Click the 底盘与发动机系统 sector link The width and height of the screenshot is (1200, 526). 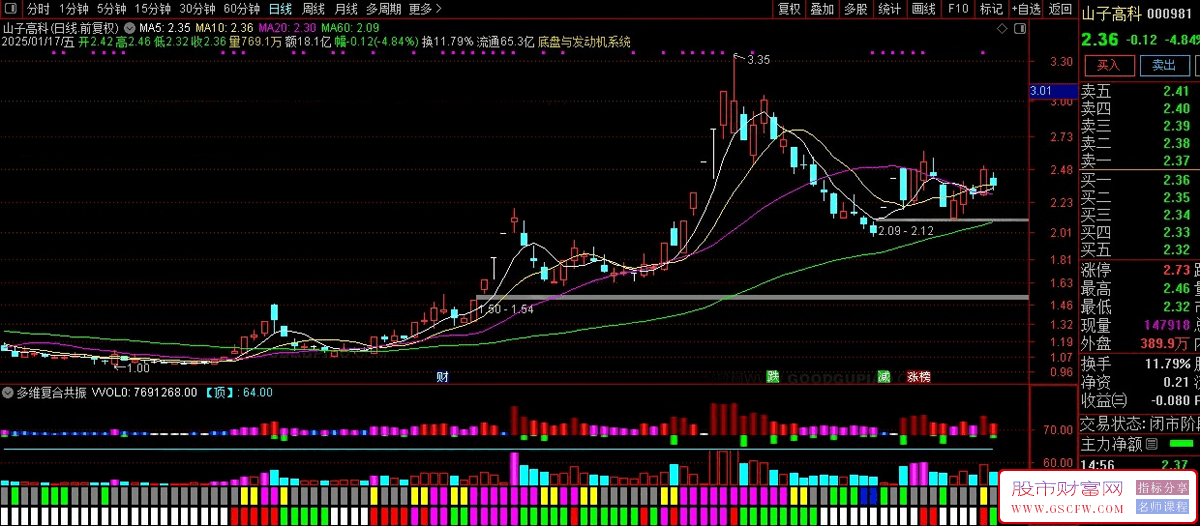584,42
